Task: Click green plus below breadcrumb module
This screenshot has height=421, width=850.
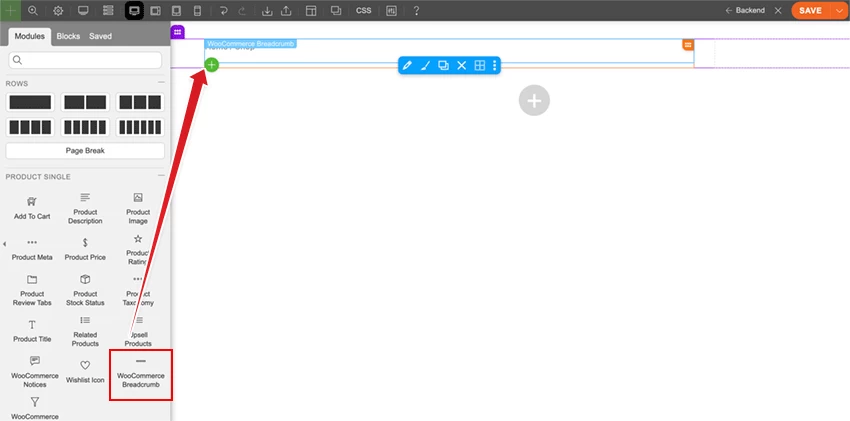Action: pos(211,65)
